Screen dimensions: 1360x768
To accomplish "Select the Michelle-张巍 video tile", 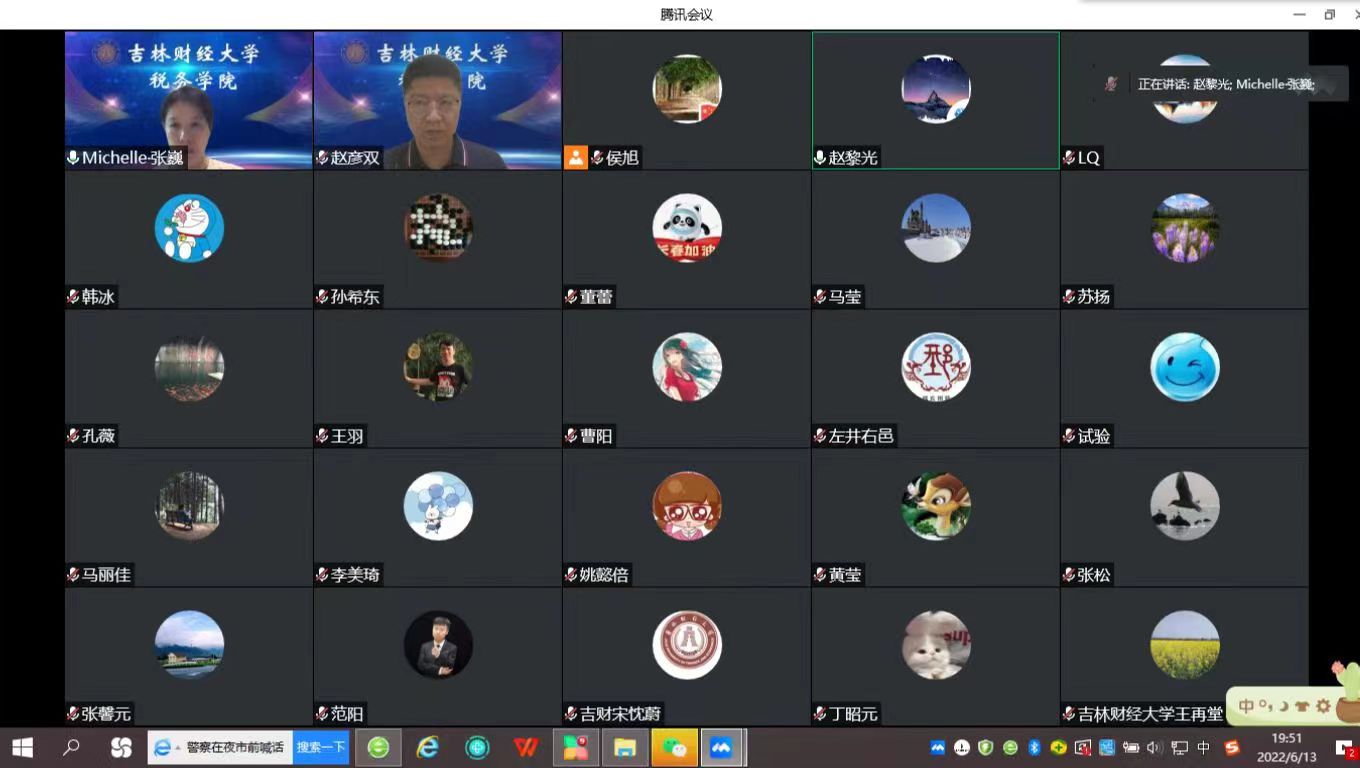I will click(189, 100).
